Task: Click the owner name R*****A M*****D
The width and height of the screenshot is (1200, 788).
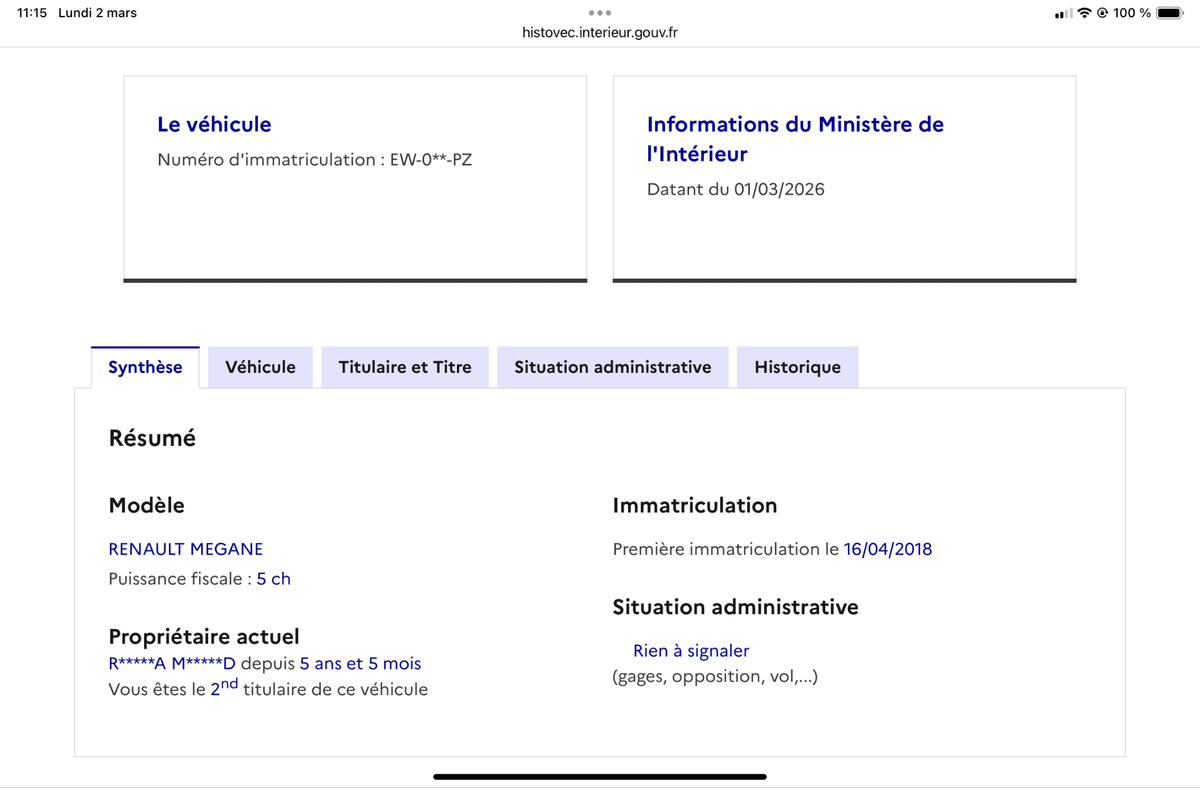Action: coord(172,663)
